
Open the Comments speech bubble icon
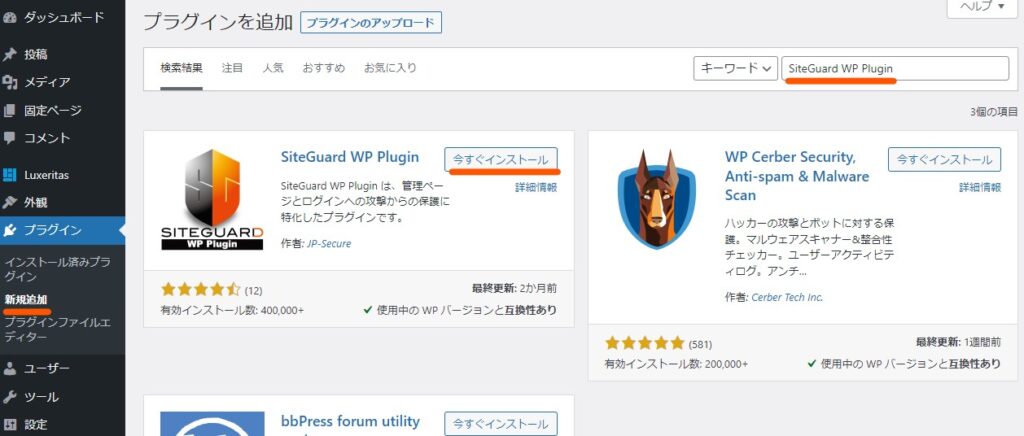coord(9,138)
